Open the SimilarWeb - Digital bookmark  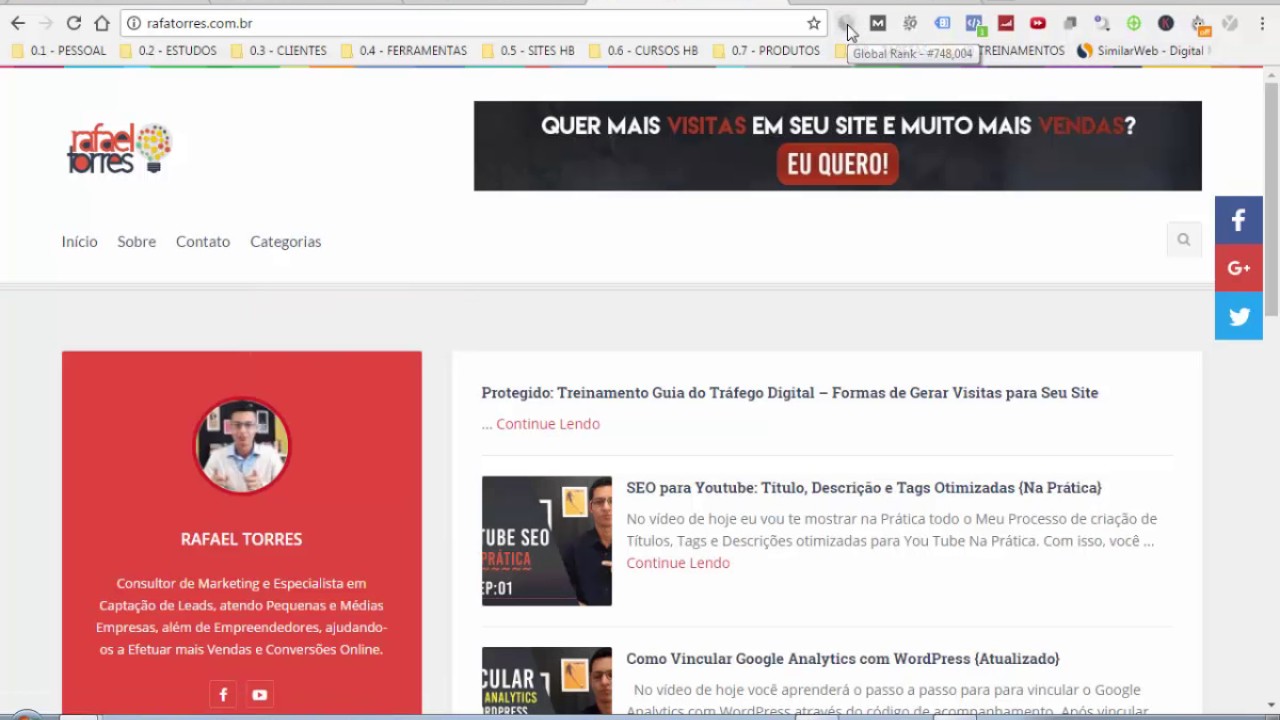[1140, 51]
